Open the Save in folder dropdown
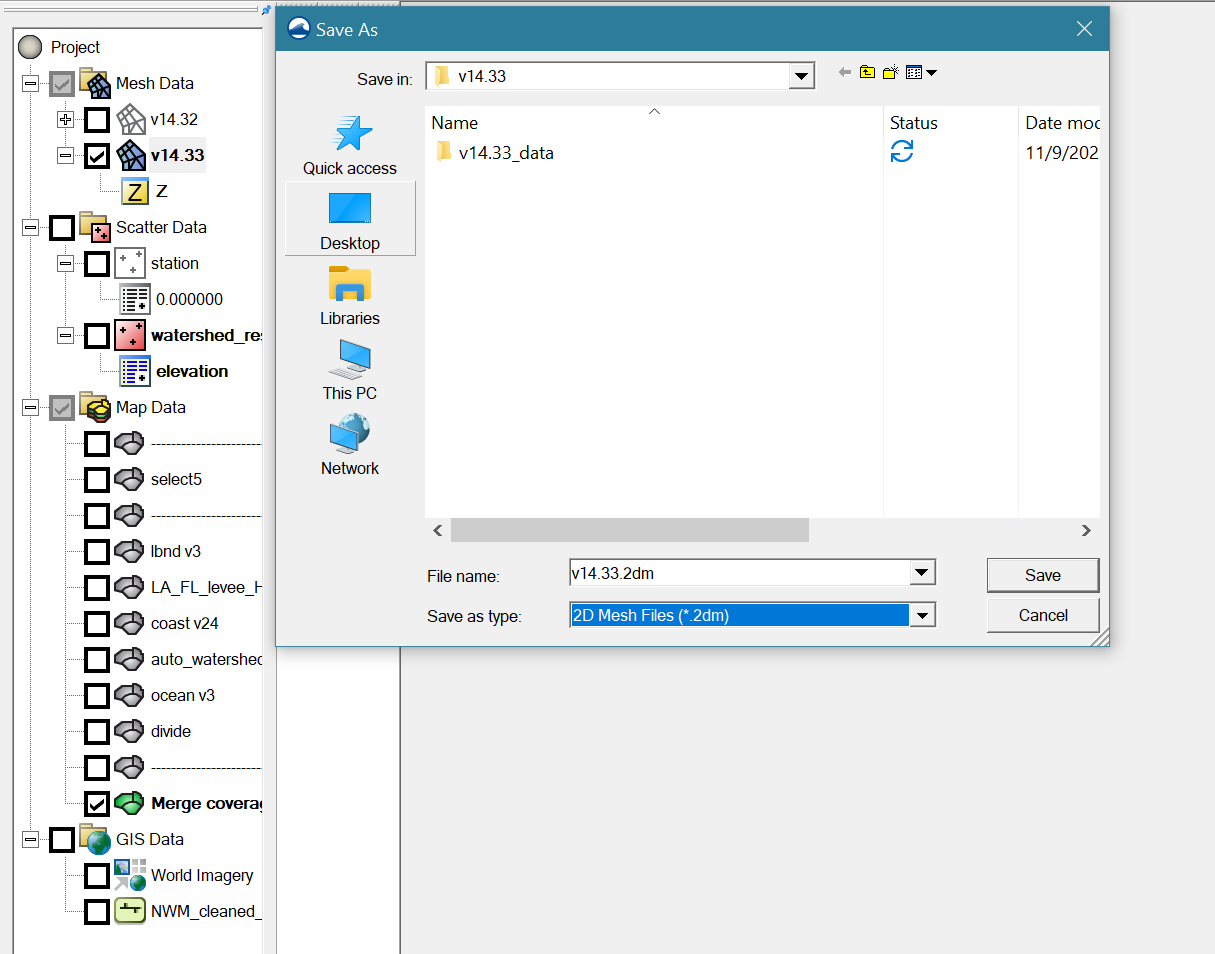This screenshot has height=954, width=1215. pyautogui.click(x=801, y=76)
